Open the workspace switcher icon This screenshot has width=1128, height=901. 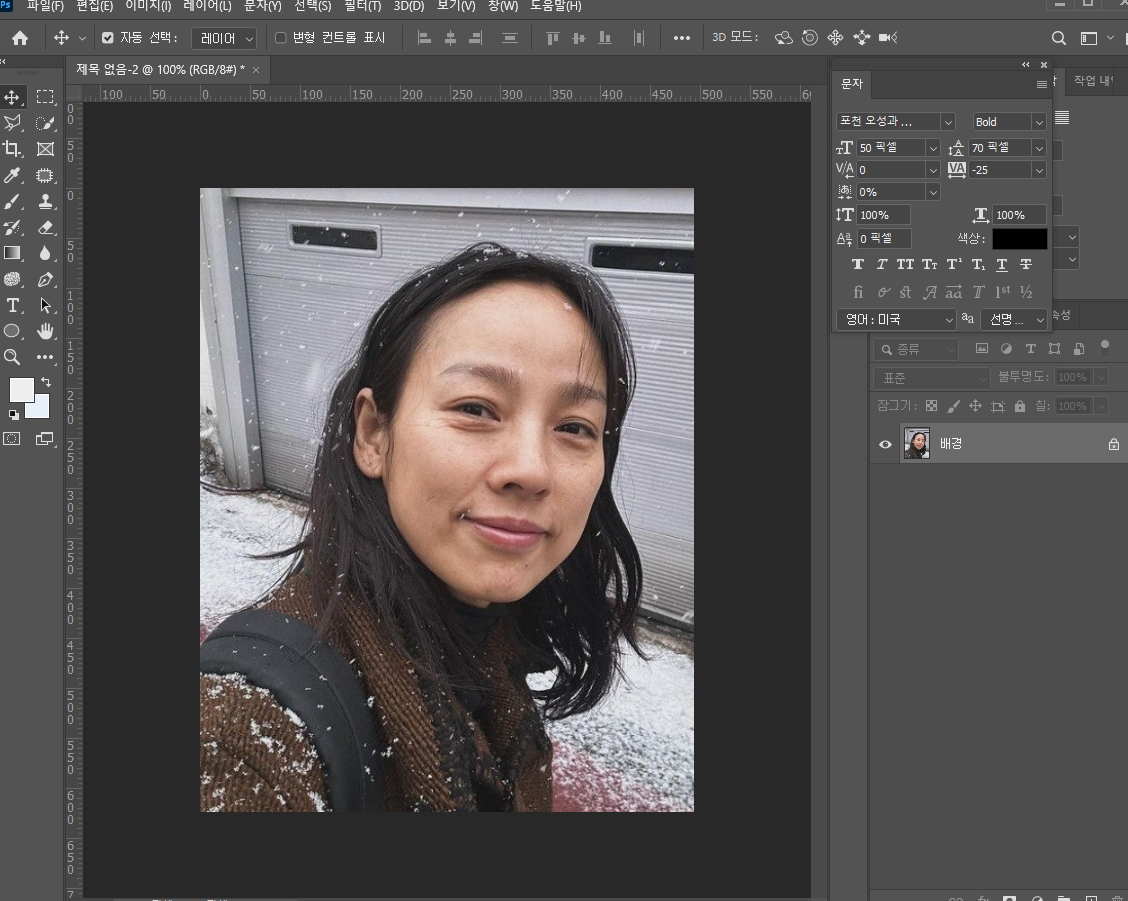coord(1089,38)
